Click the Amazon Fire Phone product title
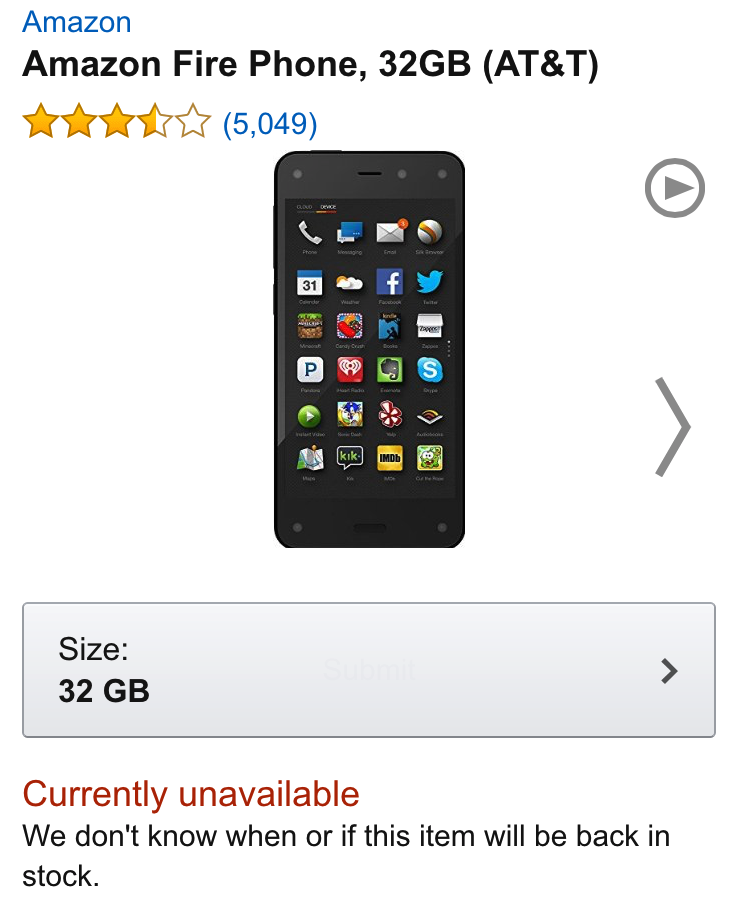734x899 pixels. point(310,66)
